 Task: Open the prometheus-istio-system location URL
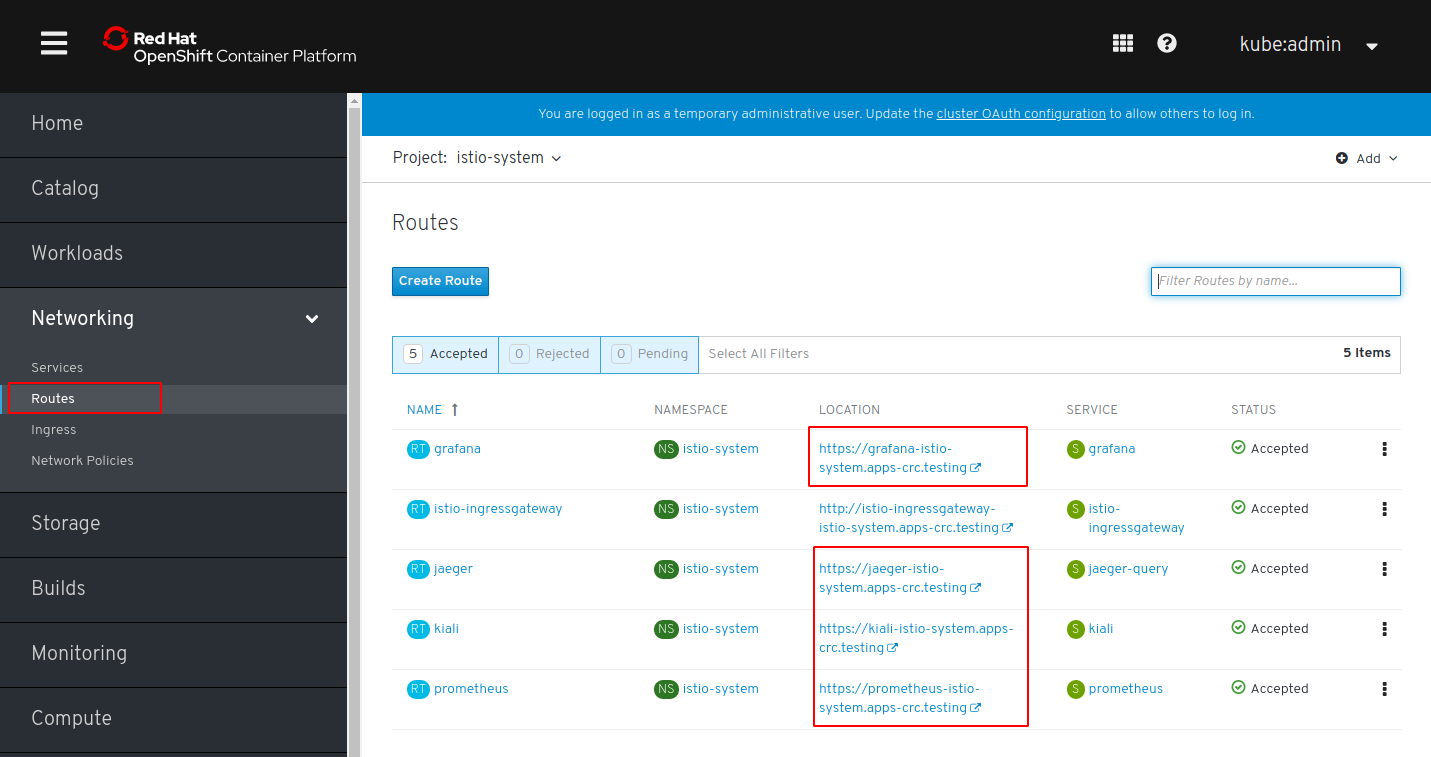[899, 698]
